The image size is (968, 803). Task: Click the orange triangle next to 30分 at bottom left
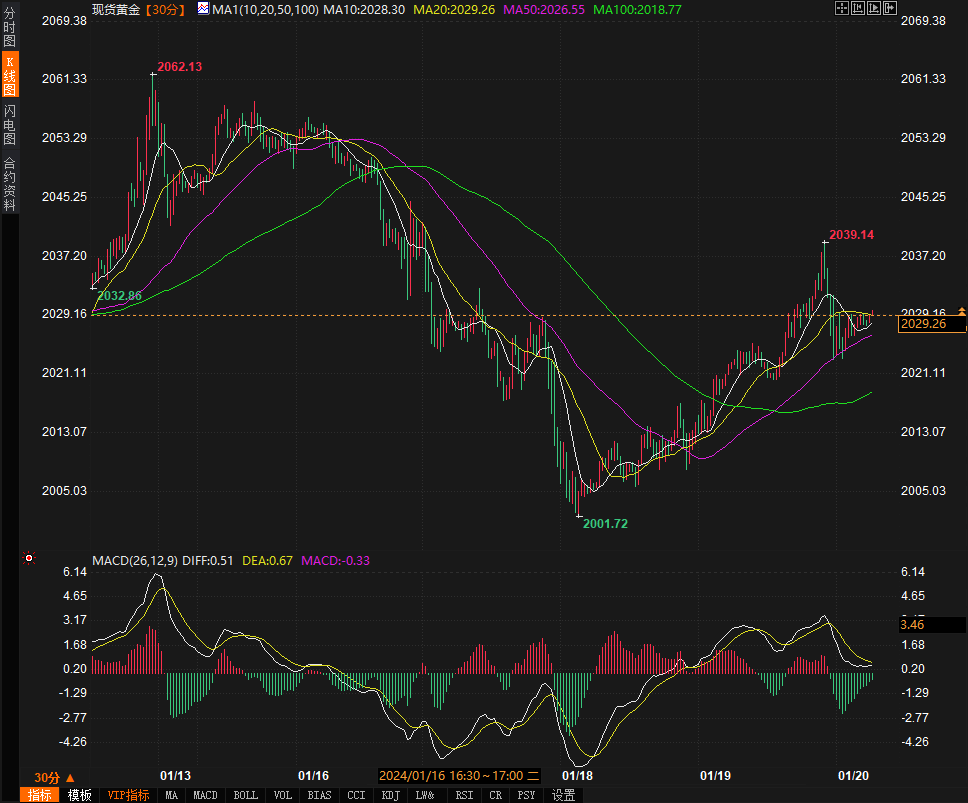click(x=70, y=777)
